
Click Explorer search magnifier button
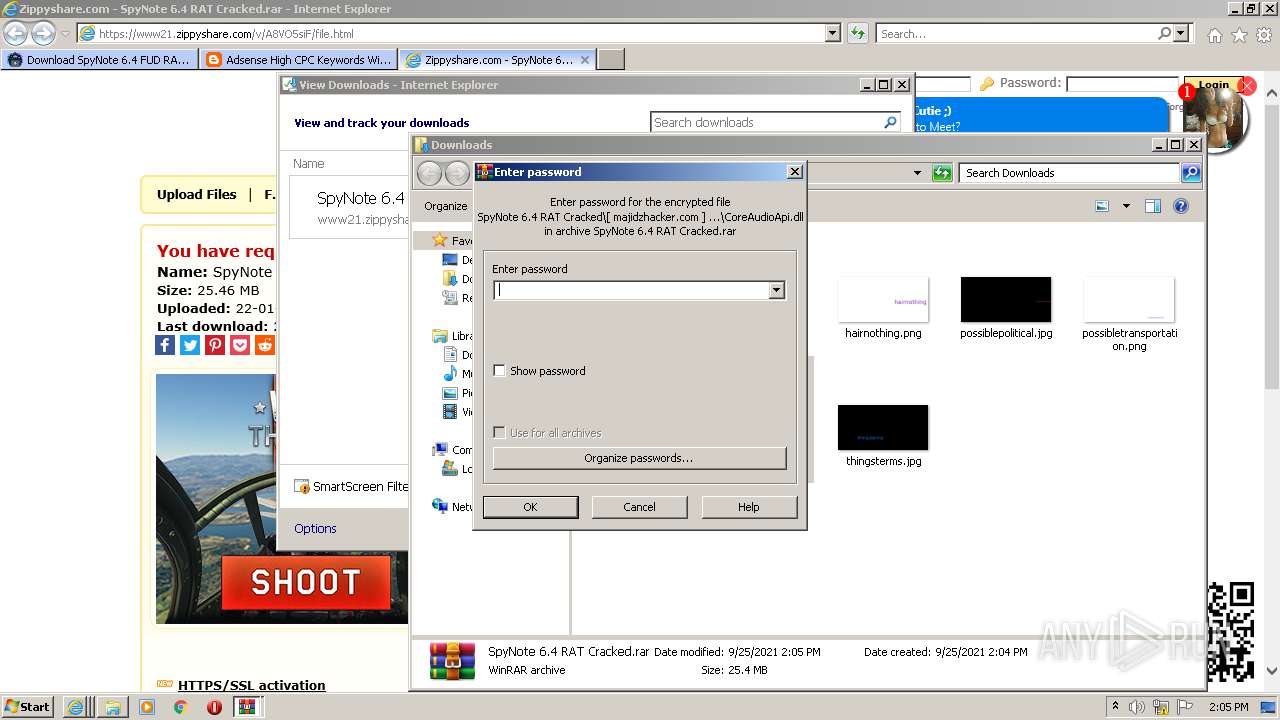(1190, 173)
